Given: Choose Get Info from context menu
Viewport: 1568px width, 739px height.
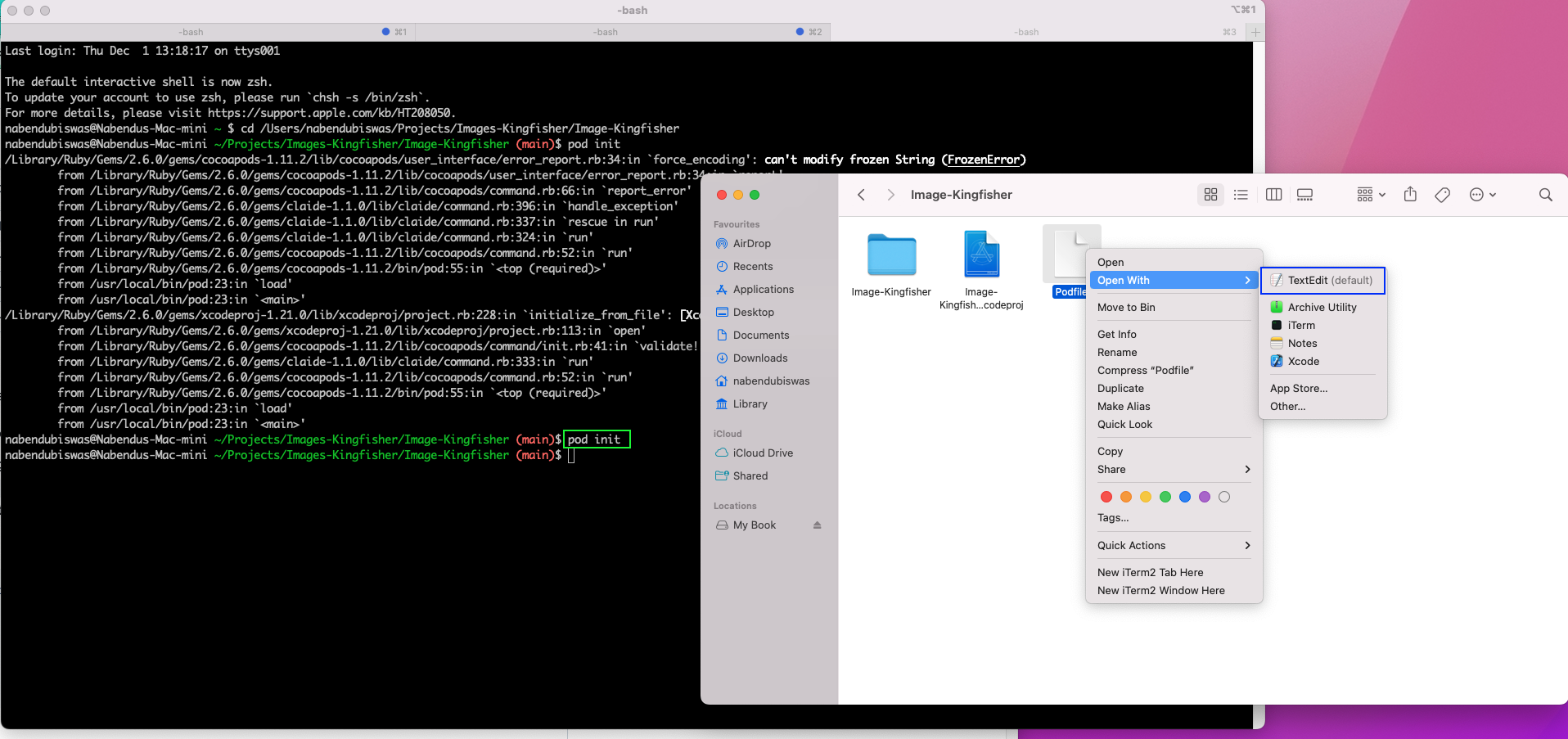Looking at the screenshot, I should (1173, 335).
